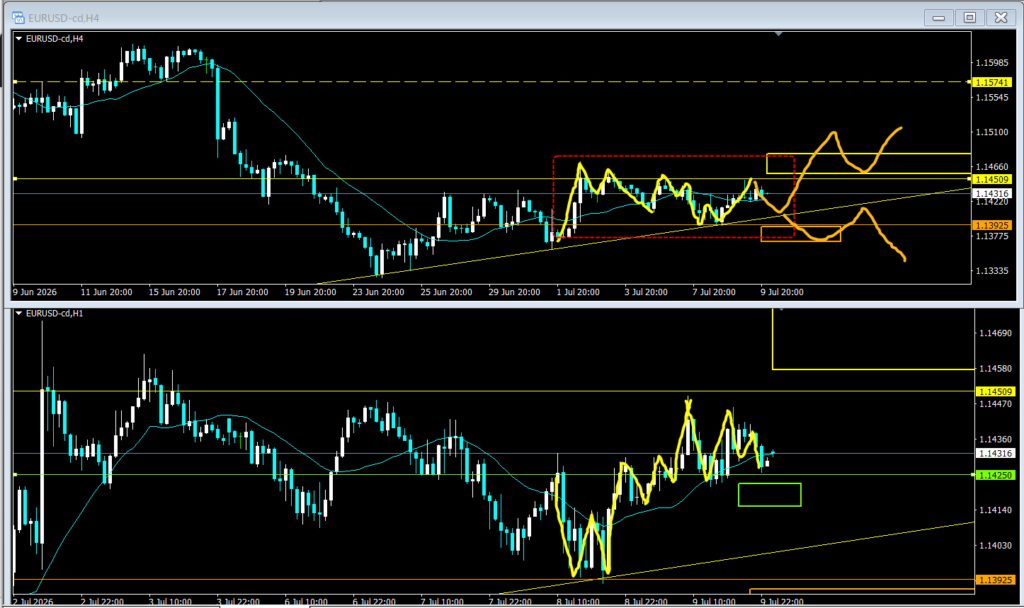Click the chart window icon in title bar
This screenshot has width=1024, height=608.
pyautogui.click(x=18, y=18)
